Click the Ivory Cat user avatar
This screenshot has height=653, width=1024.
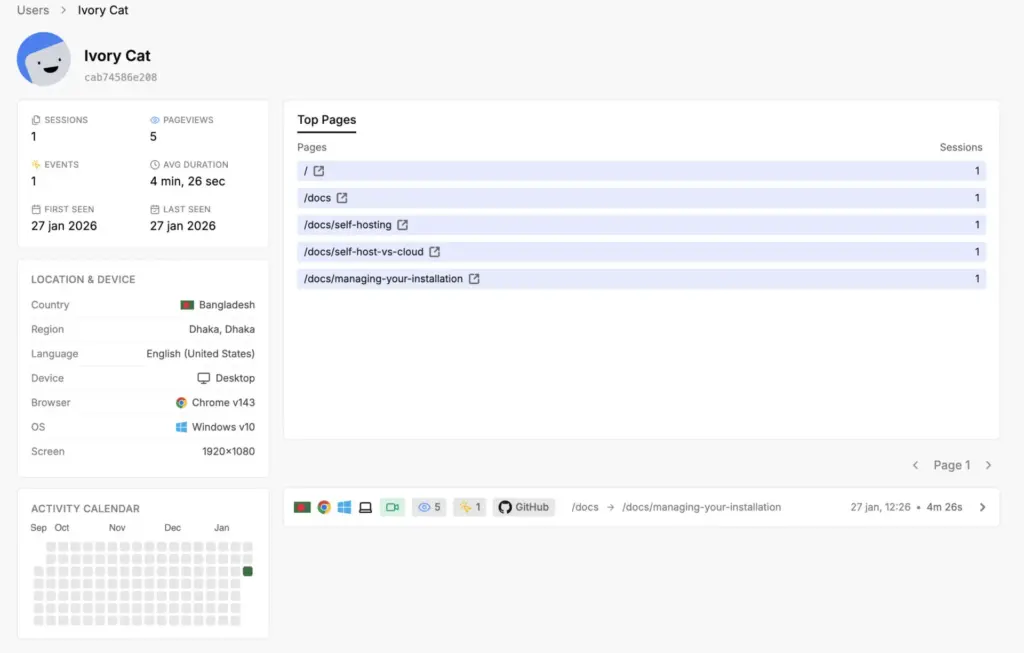point(43,59)
